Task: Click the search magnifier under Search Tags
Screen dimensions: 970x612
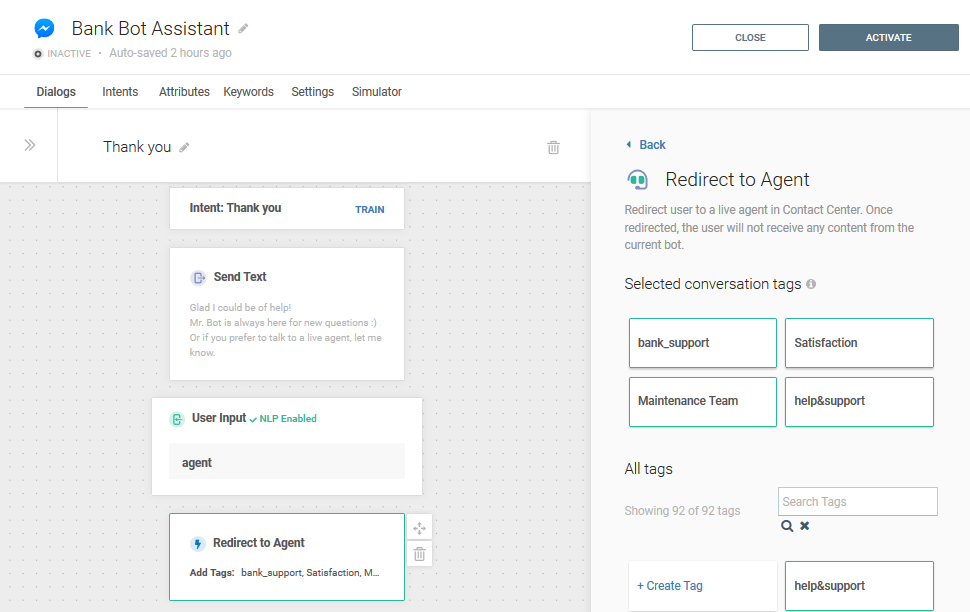Action: click(788, 526)
